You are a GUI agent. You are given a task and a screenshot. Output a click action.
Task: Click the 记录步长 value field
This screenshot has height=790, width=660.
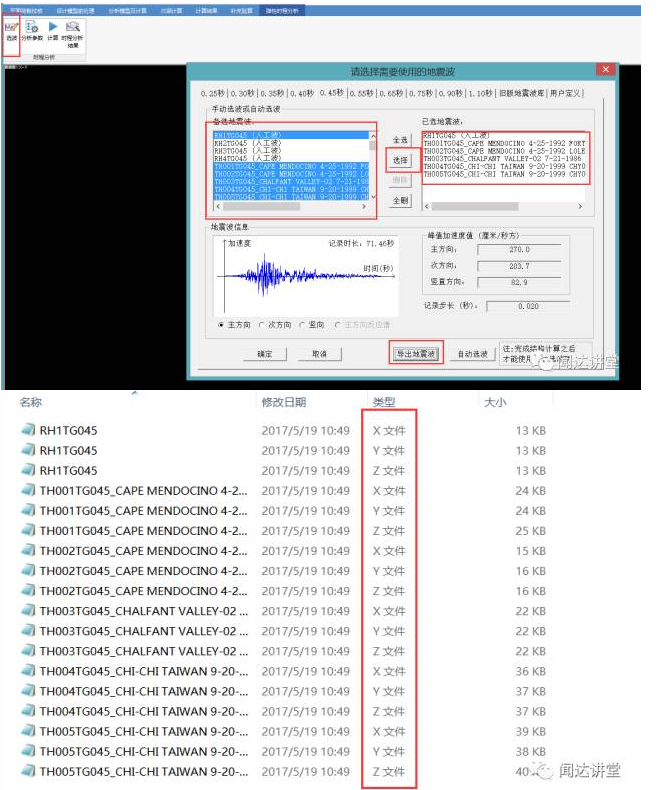click(x=528, y=306)
